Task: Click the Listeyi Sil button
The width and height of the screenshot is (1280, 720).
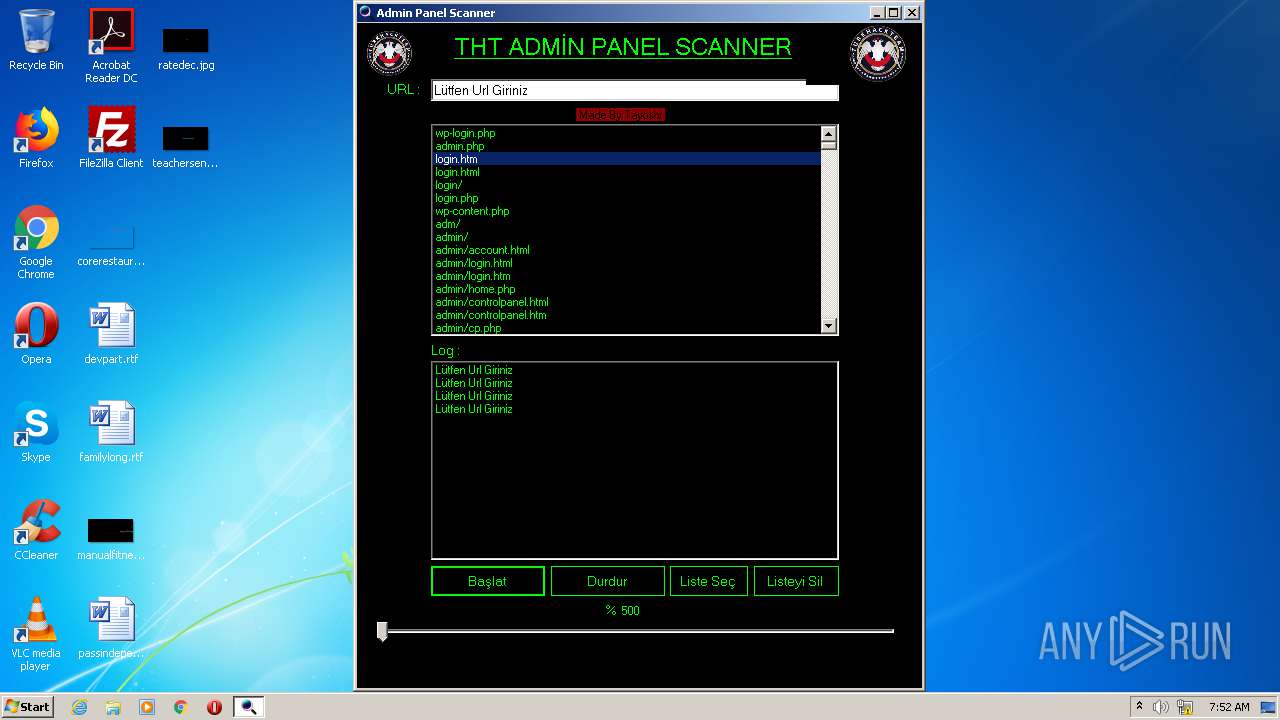Action: [x=795, y=581]
